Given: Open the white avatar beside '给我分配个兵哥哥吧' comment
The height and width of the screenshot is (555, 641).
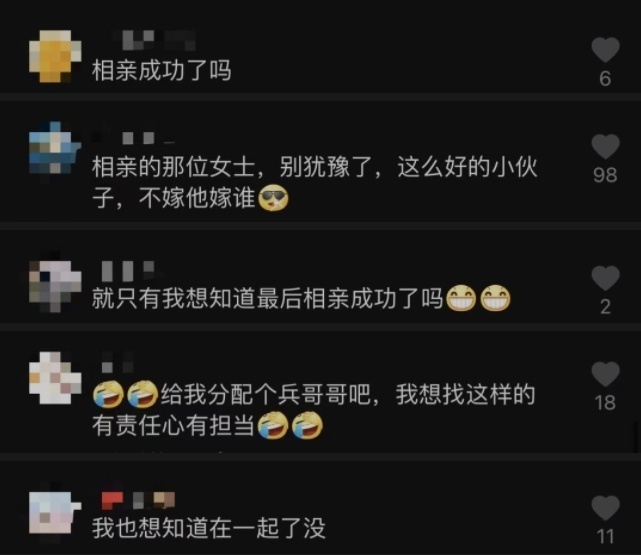Looking at the screenshot, I should (x=55, y=378).
